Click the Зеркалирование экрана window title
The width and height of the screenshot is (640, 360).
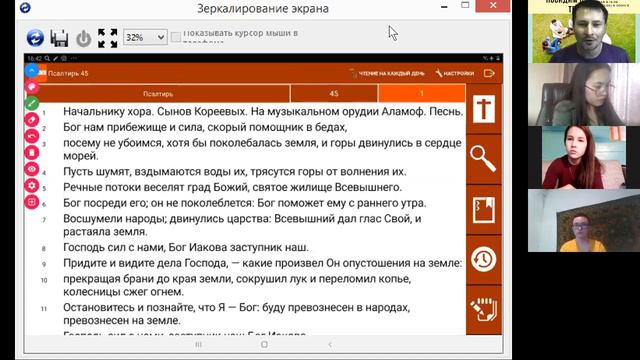click(263, 9)
